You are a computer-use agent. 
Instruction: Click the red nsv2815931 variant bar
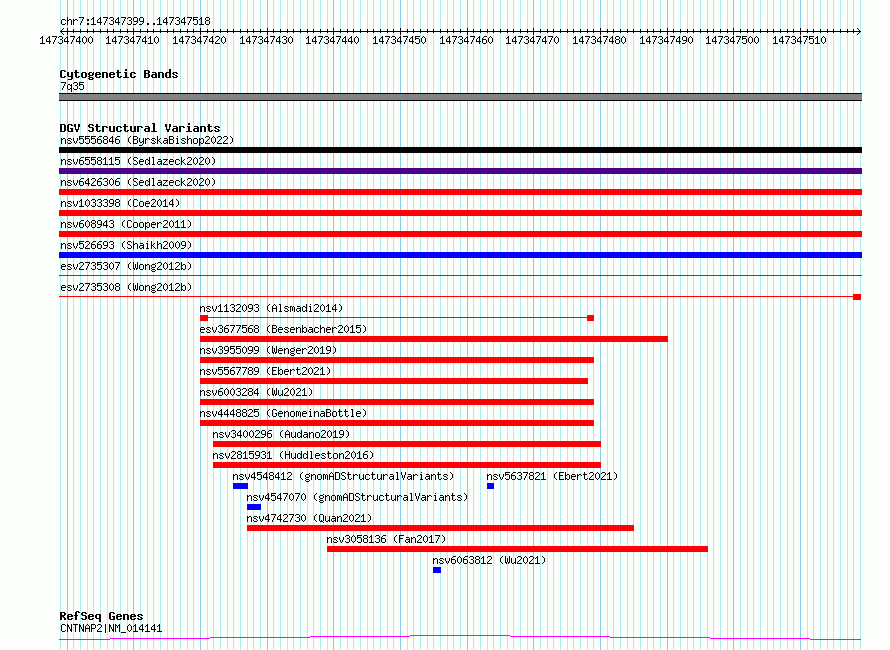(x=407, y=465)
